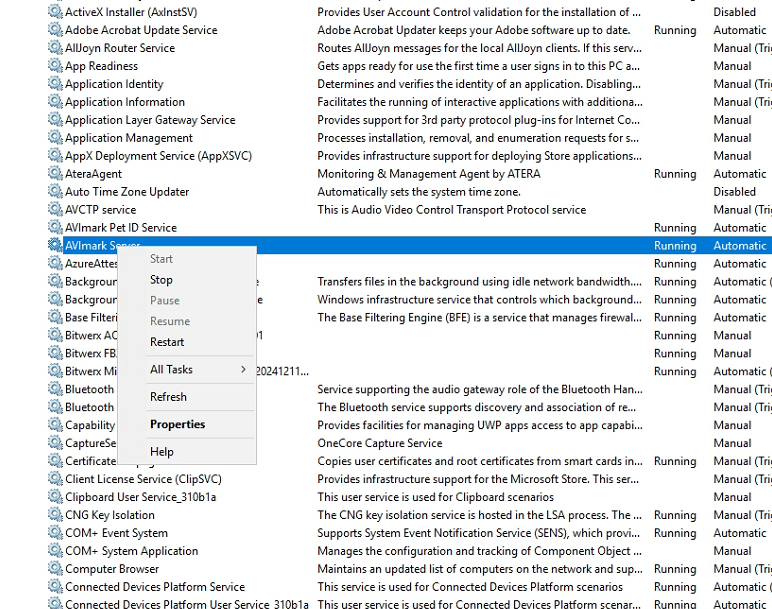Click gear icon beside Capability service row
This screenshot has height=609, width=772.
click(55, 425)
